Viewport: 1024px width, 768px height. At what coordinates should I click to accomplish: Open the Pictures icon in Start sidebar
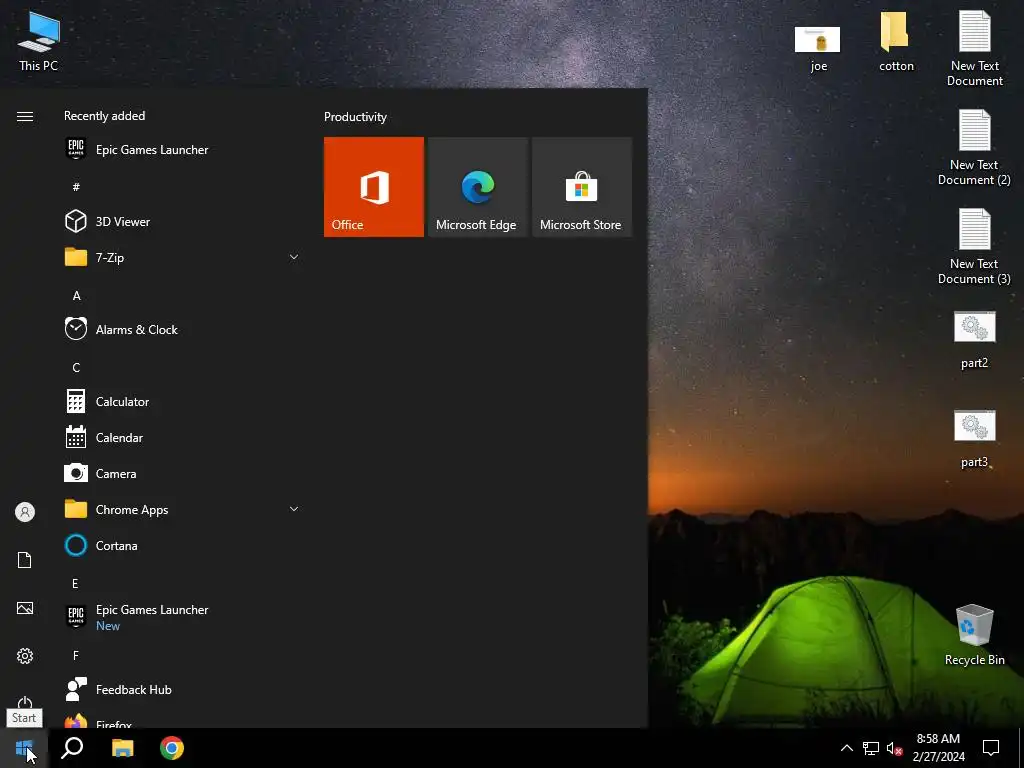point(25,608)
